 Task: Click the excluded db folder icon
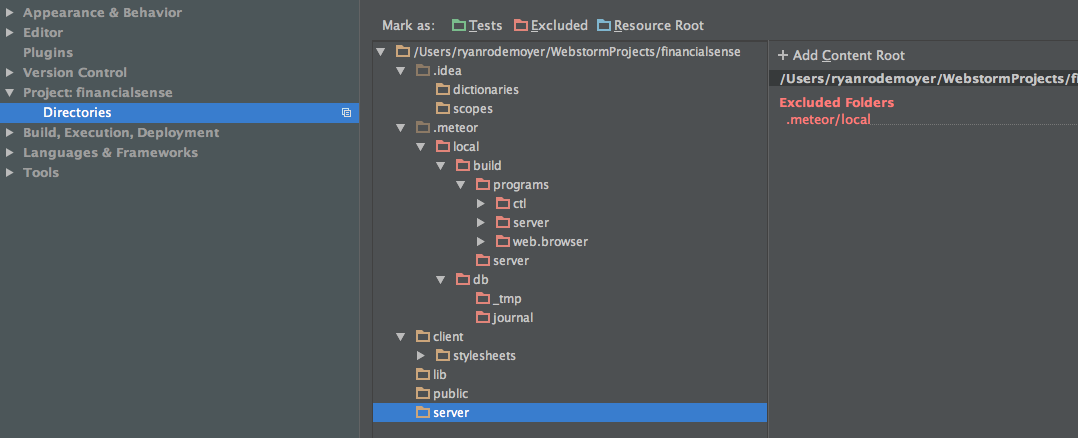click(463, 280)
